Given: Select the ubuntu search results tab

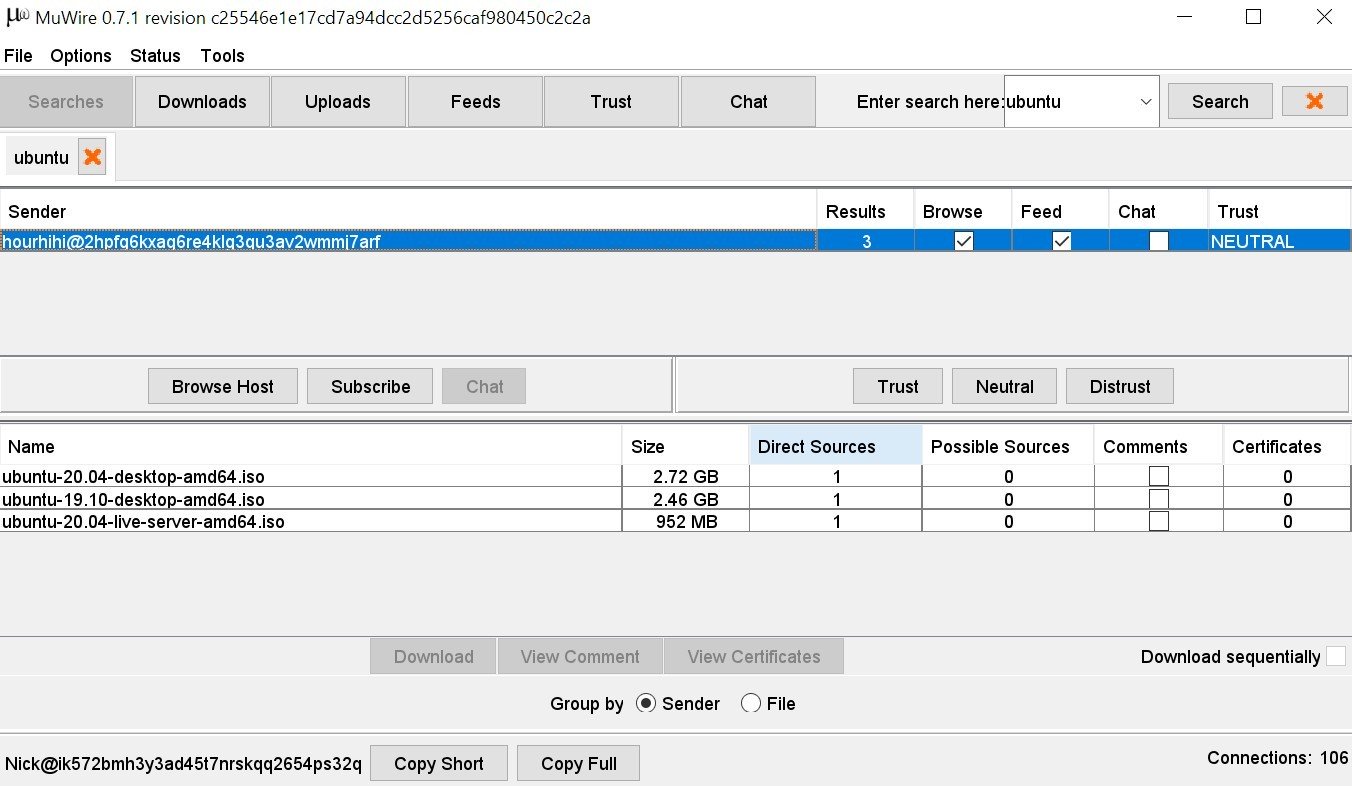Looking at the screenshot, I should coord(41,157).
